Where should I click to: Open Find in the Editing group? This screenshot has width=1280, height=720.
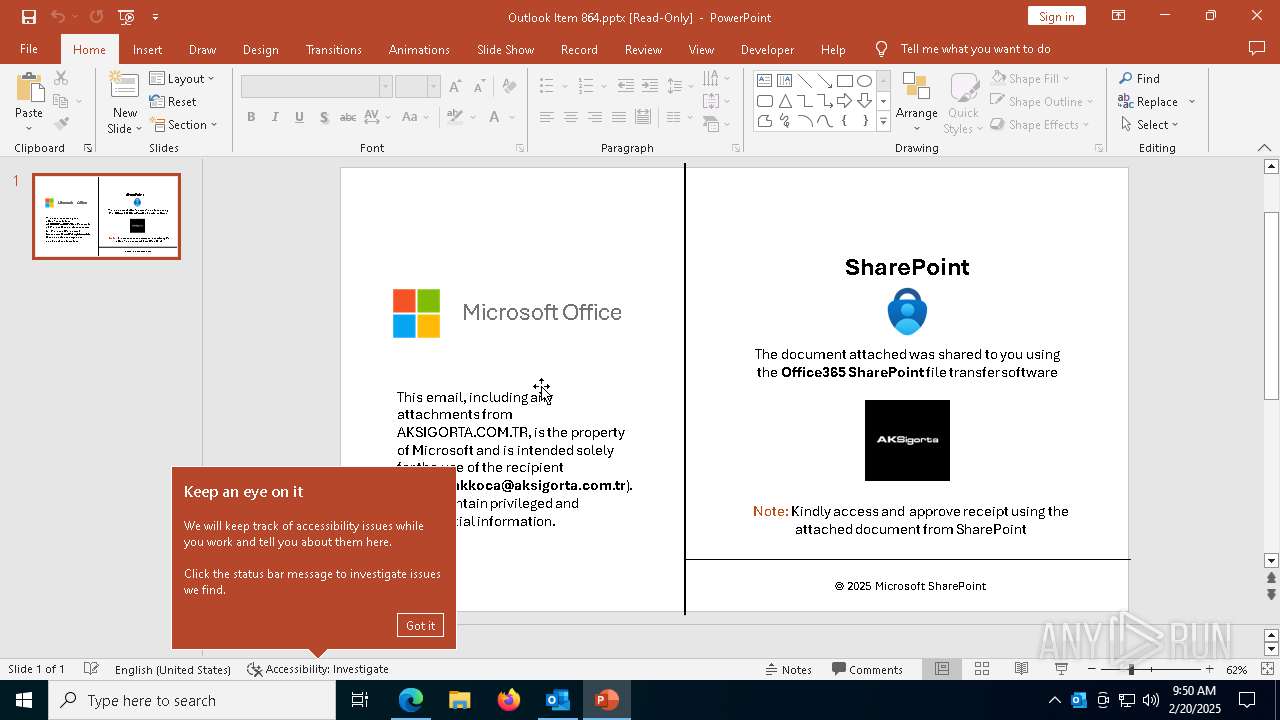(x=1139, y=78)
